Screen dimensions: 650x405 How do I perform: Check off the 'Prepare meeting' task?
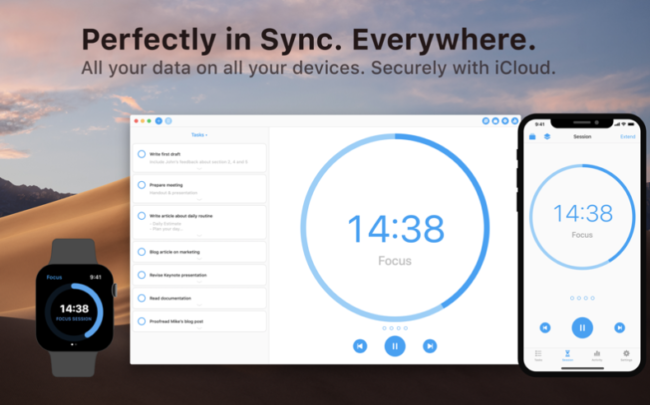coord(141,185)
